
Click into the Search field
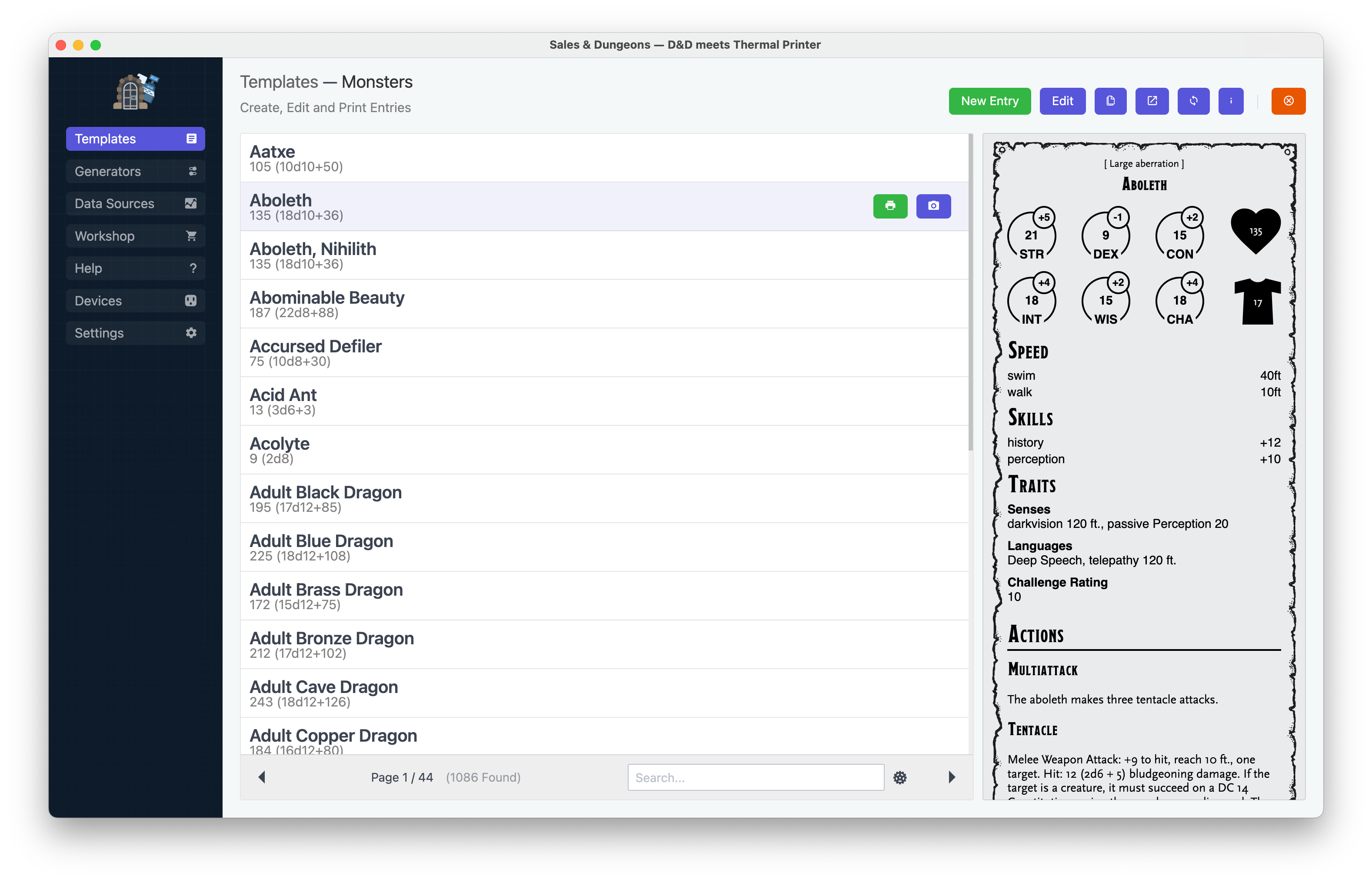pyautogui.click(x=755, y=777)
